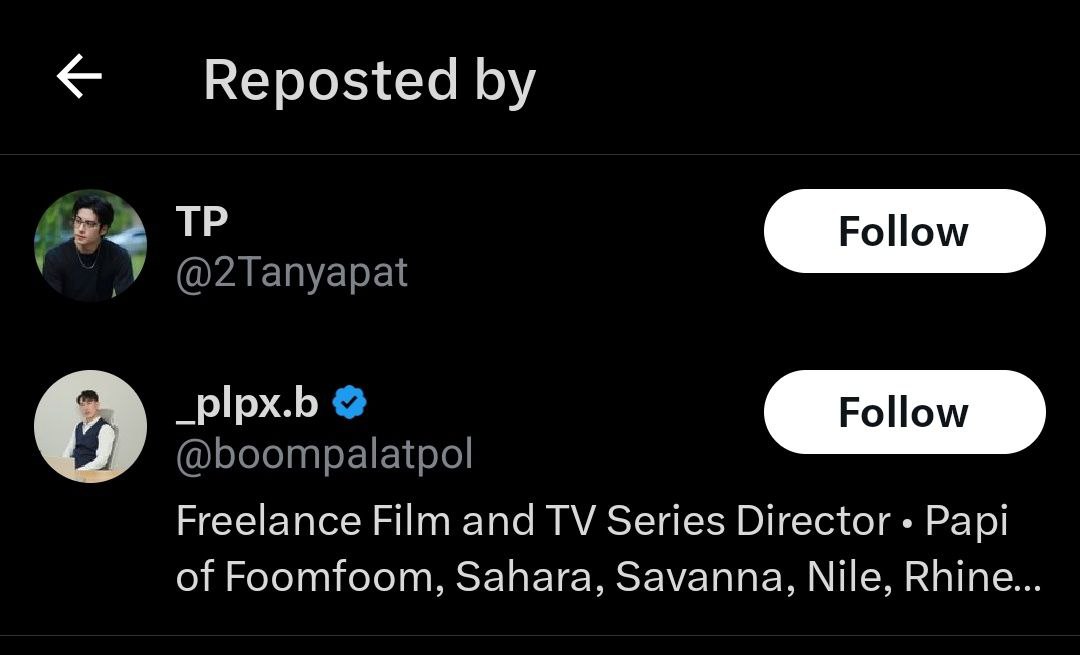This screenshot has width=1080, height=655.
Task: Follow the _plpx.b account
Action: 904,412
